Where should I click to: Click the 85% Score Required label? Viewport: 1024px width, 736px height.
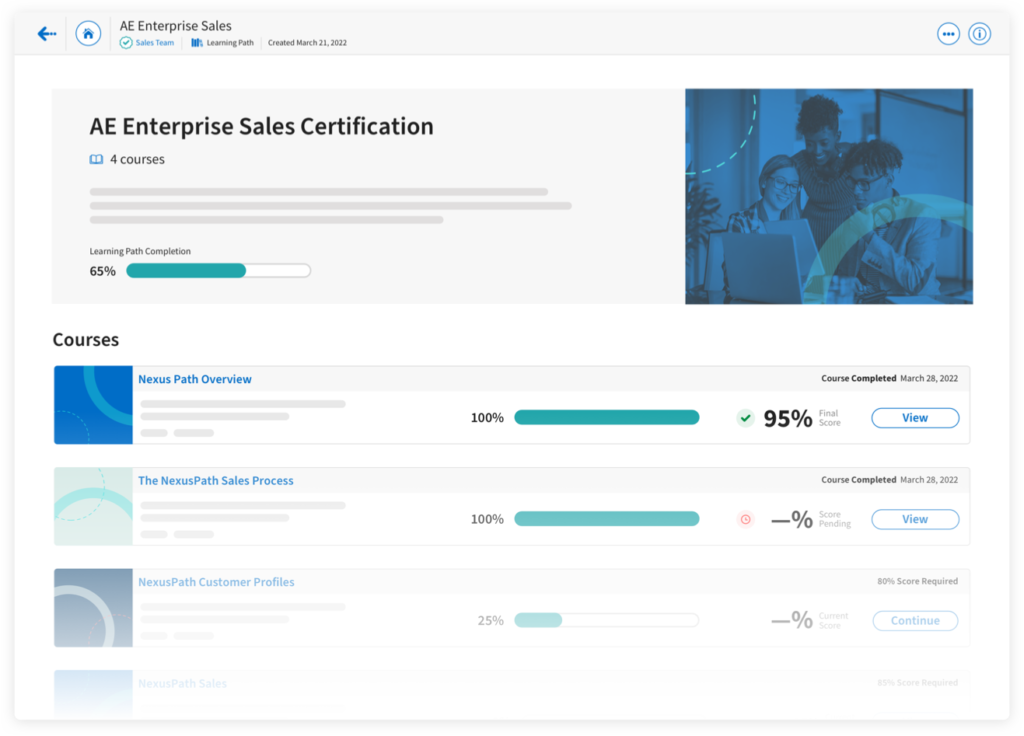click(x=918, y=683)
